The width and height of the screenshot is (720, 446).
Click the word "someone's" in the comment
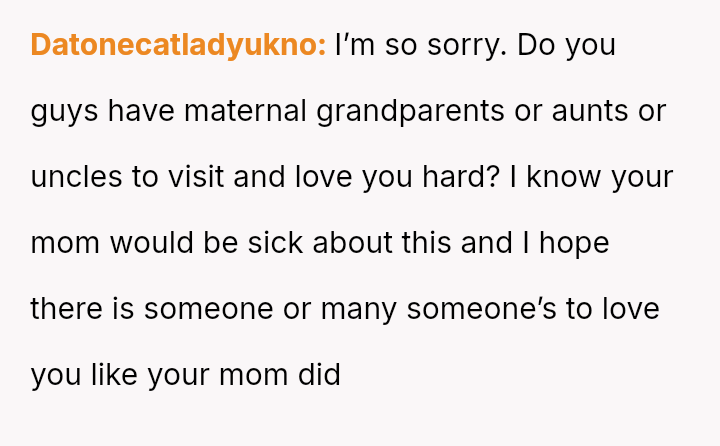tap(481, 309)
